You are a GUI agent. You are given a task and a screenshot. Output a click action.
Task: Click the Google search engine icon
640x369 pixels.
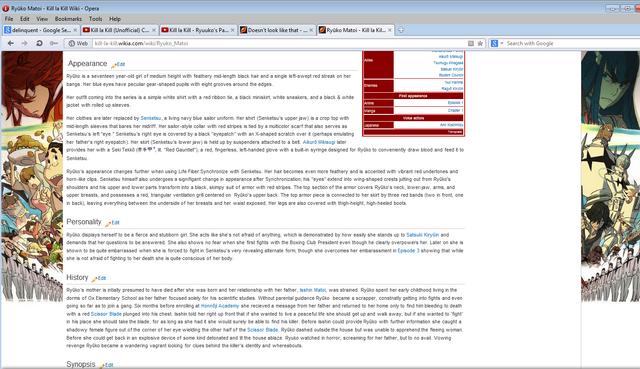tap(494, 43)
